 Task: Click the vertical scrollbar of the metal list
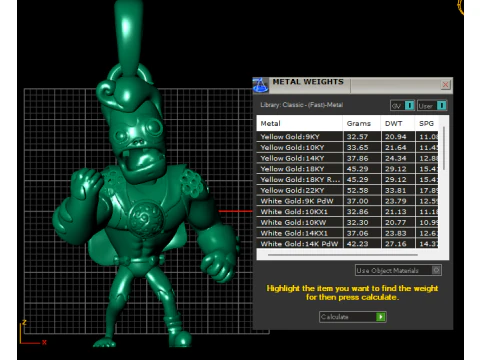444,148
